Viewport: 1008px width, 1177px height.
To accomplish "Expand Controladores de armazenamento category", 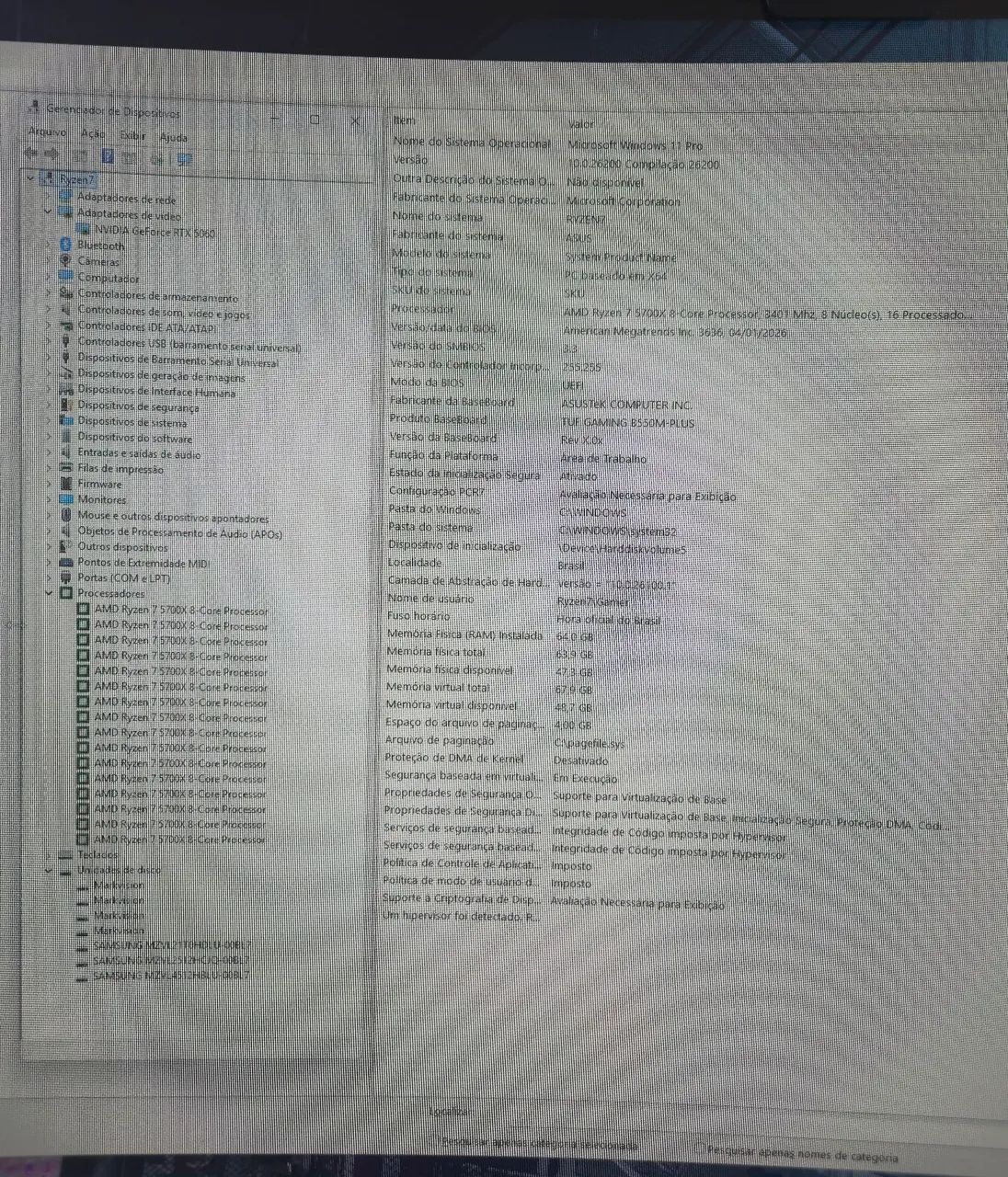I will (x=49, y=292).
